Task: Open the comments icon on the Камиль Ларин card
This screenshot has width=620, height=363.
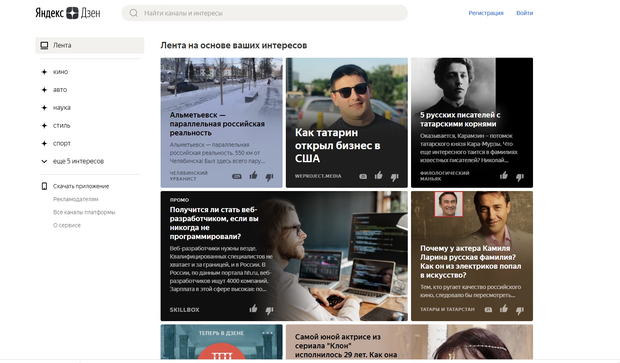Action: click(x=488, y=310)
